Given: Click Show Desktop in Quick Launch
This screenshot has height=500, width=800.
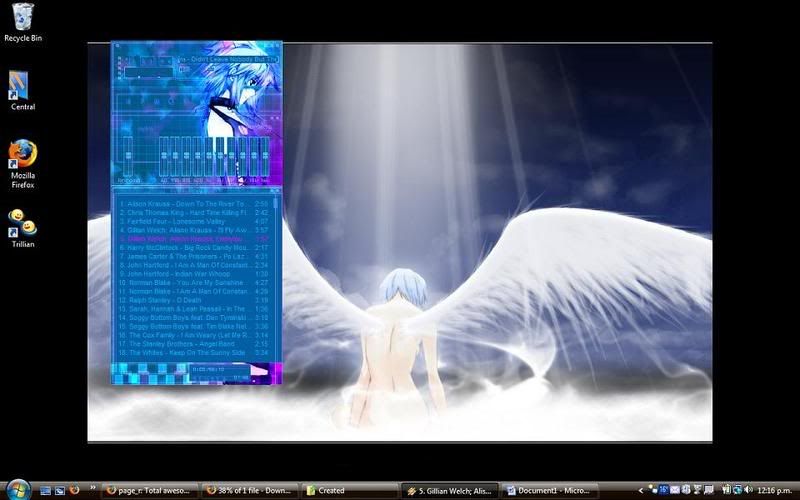Looking at the screenshot, I should pos(45,491).
